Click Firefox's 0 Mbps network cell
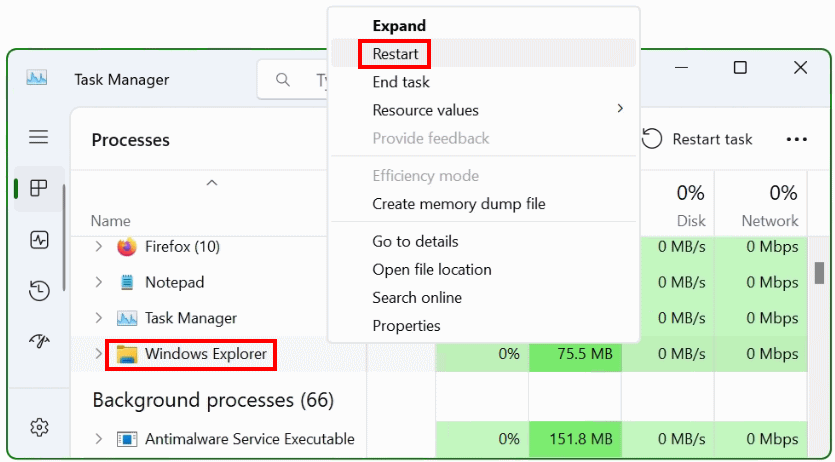The height and width of the screenshot is (462, 835). pos(761,247)
